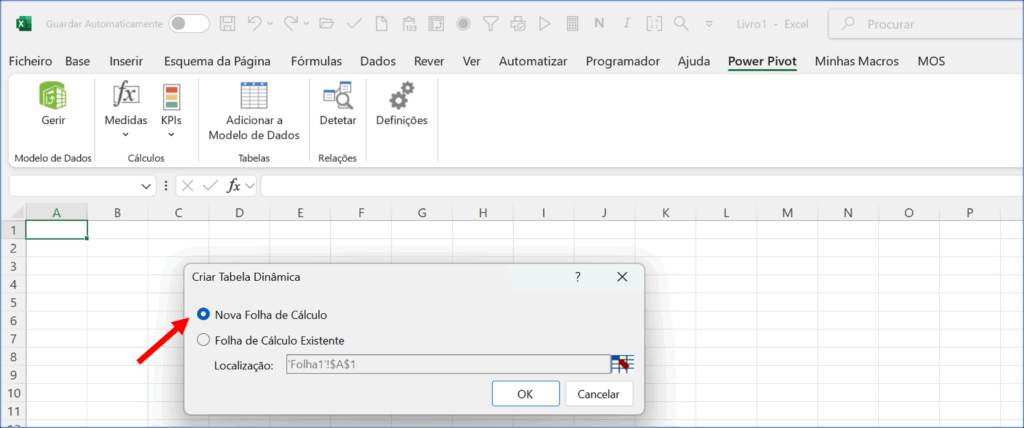
Task: Click the Detetar relationships icon
Action: (x=337, y=97)
